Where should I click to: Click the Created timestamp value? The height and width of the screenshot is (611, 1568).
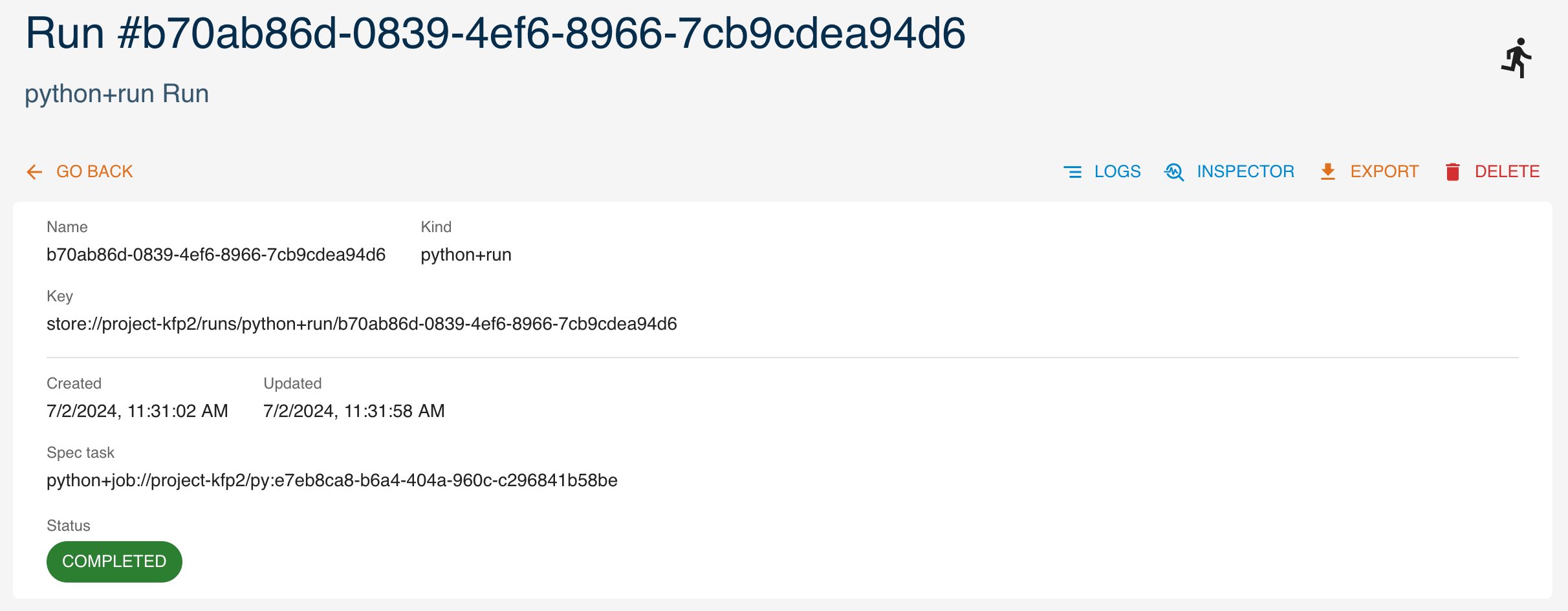coord(137,411)
